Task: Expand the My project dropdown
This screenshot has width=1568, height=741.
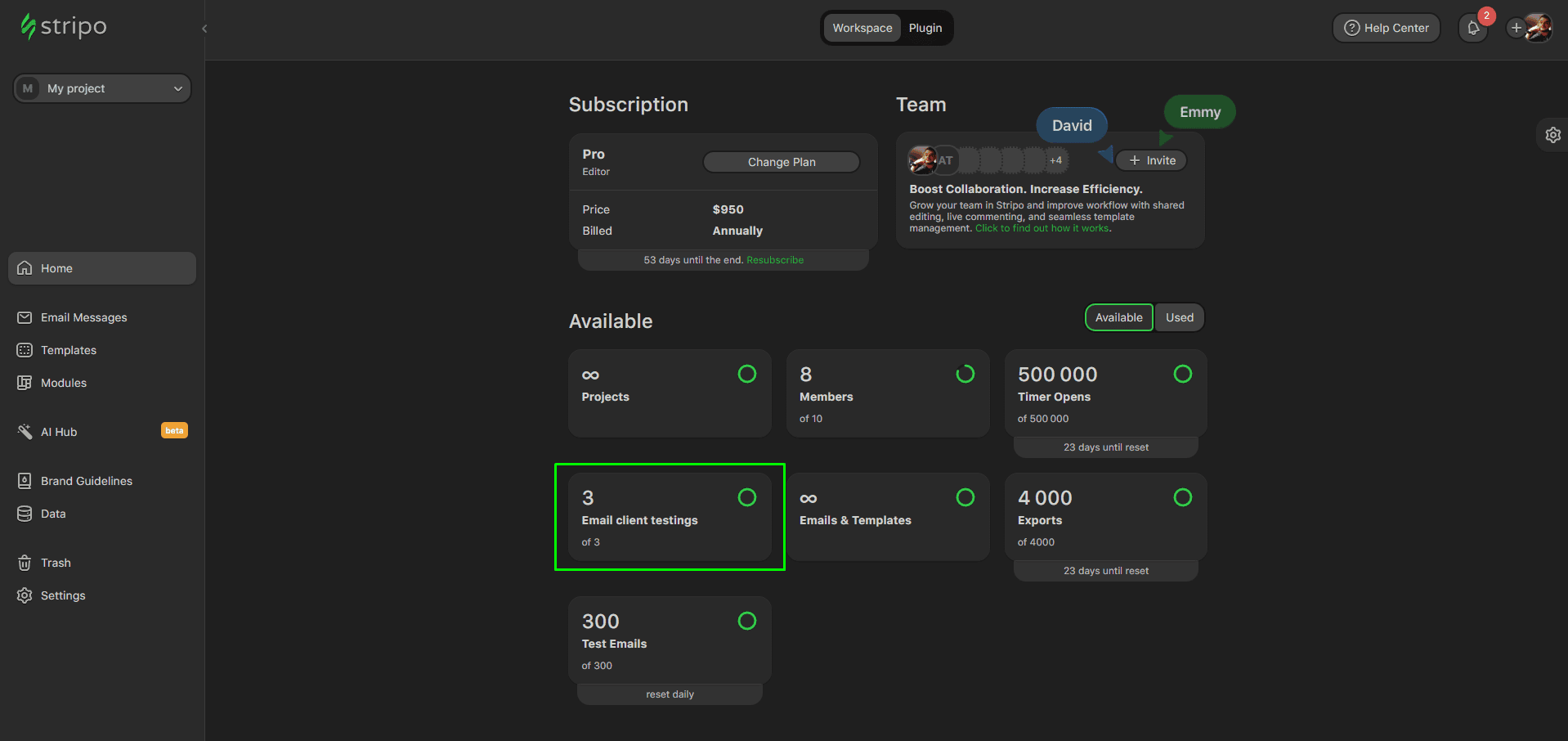Action: pos(101,88)
